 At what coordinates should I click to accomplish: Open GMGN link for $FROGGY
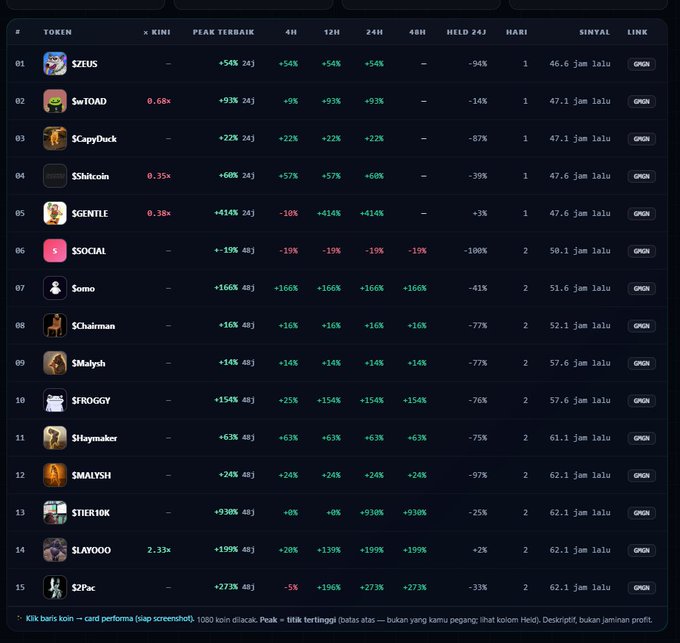click(641, 401)
